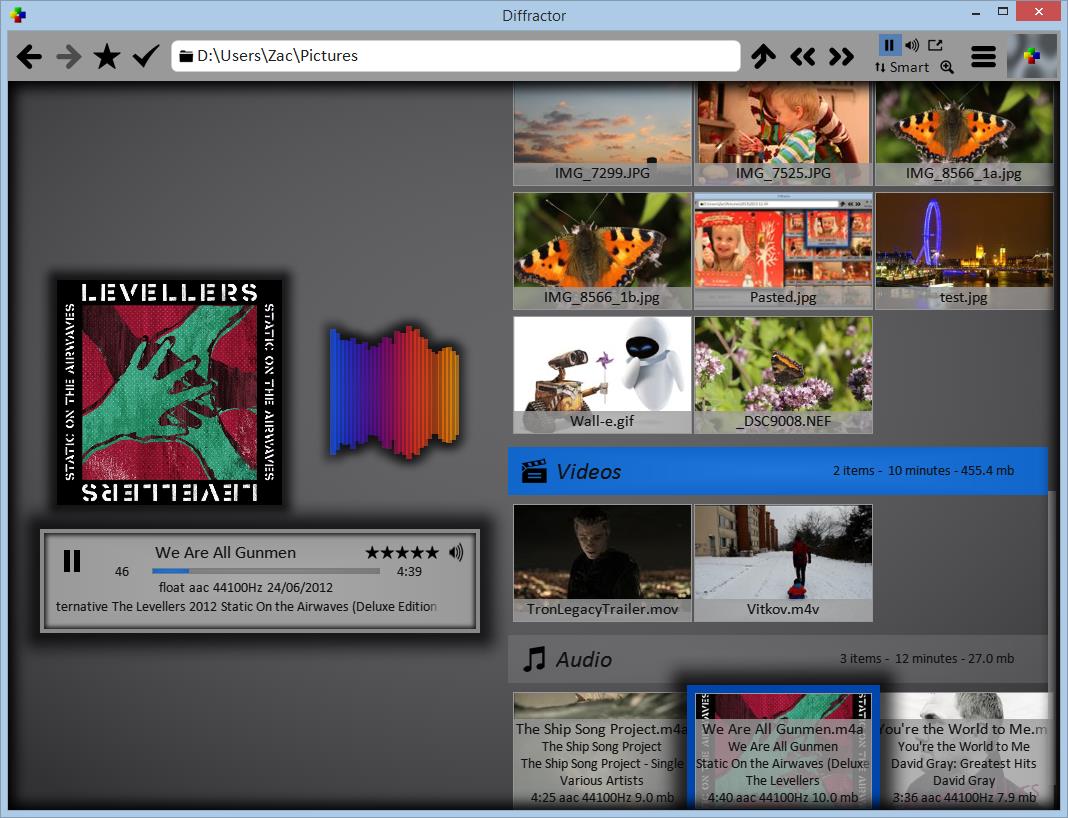The width and height of the screenshot is (1068, 818).
Task: Click the pop-out full screen icon
Action: click(935, 45)
